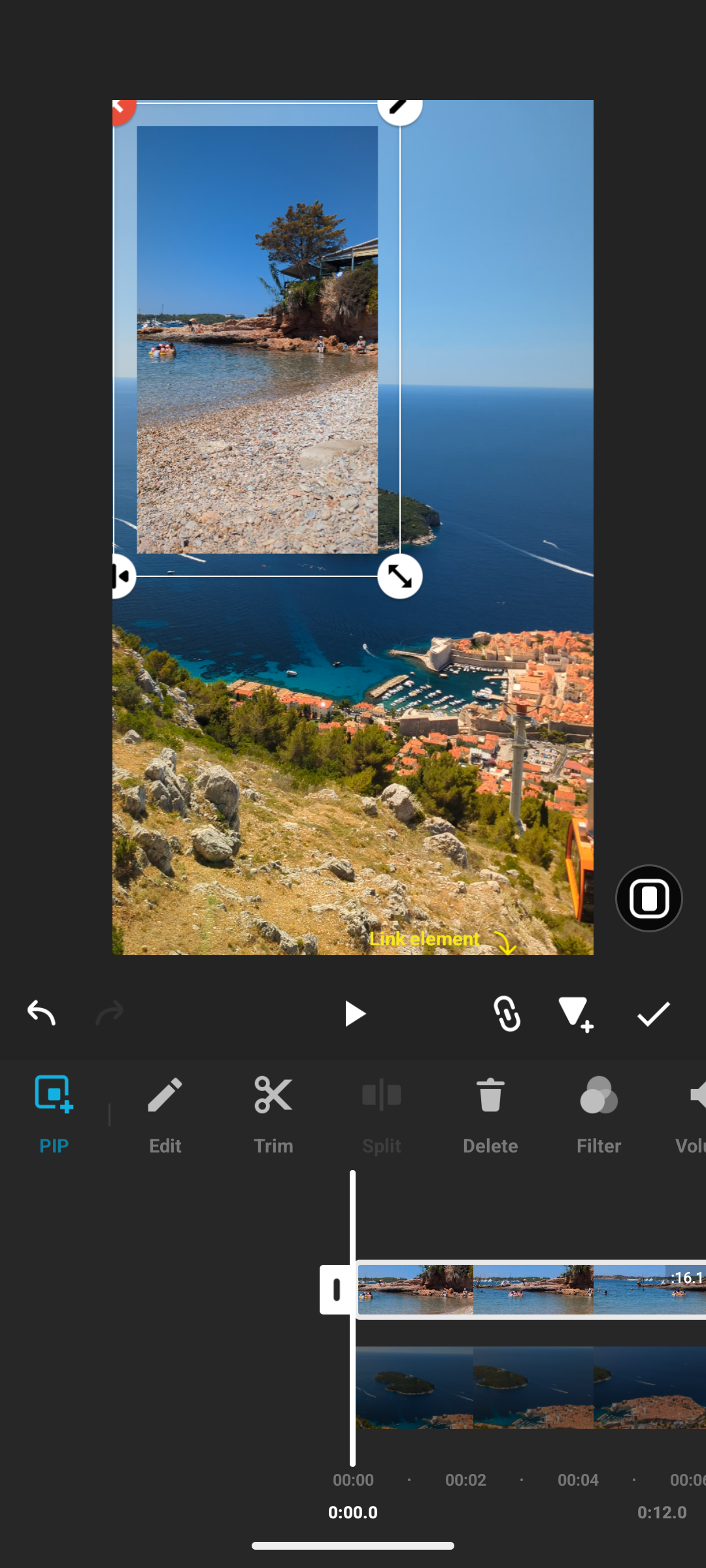Delete the selected PIP clip
The image size is (706, 1568).
(490, 1115)
